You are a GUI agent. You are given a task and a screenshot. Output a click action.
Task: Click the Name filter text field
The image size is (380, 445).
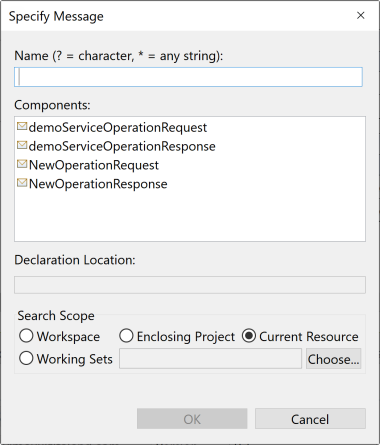[x=188, y=77]
